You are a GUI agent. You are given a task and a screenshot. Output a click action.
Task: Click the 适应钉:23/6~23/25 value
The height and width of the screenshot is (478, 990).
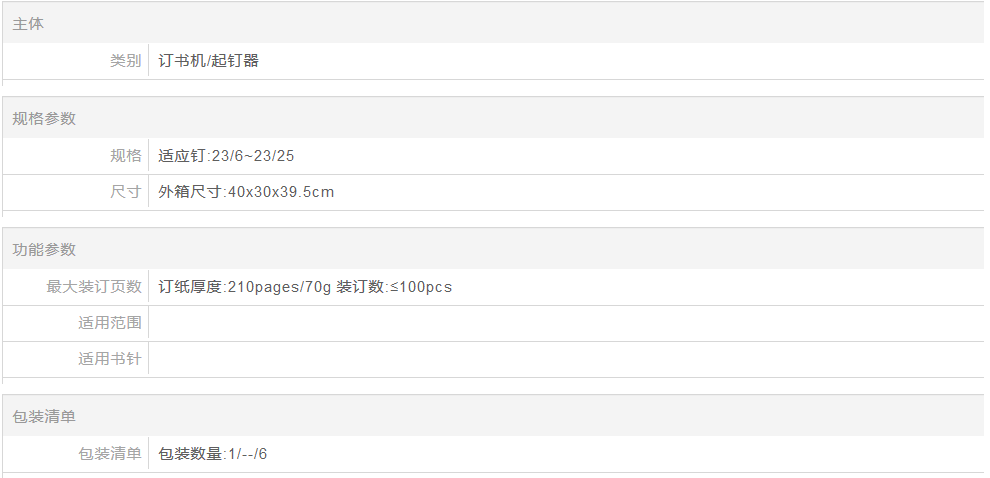tap(226, 156)
